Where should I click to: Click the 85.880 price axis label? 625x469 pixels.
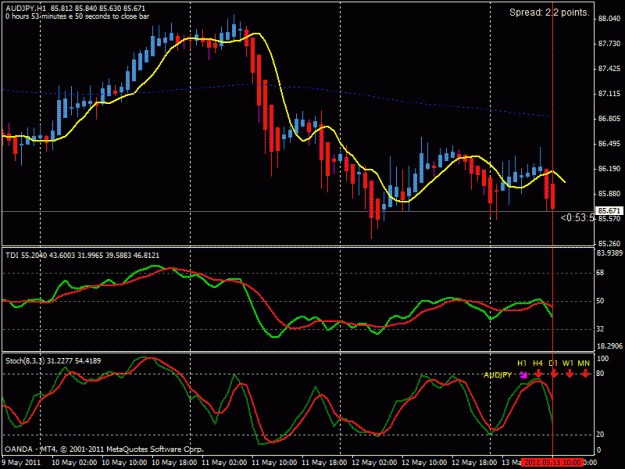point(609,194)
